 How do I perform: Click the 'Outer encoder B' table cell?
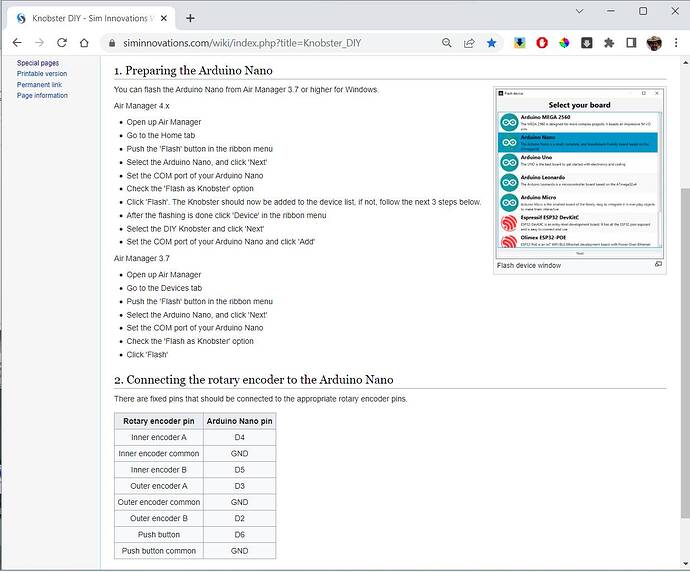(159, 518)
